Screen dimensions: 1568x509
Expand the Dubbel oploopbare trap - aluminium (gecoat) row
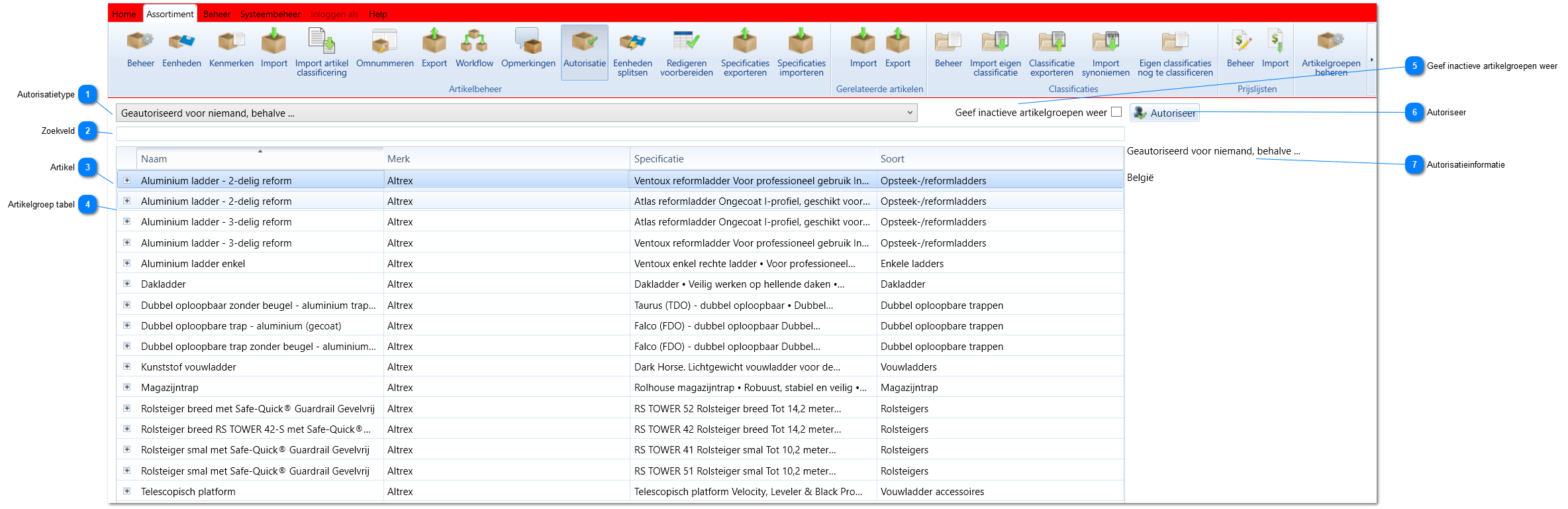pyautogui.click(x=126, y=325)
